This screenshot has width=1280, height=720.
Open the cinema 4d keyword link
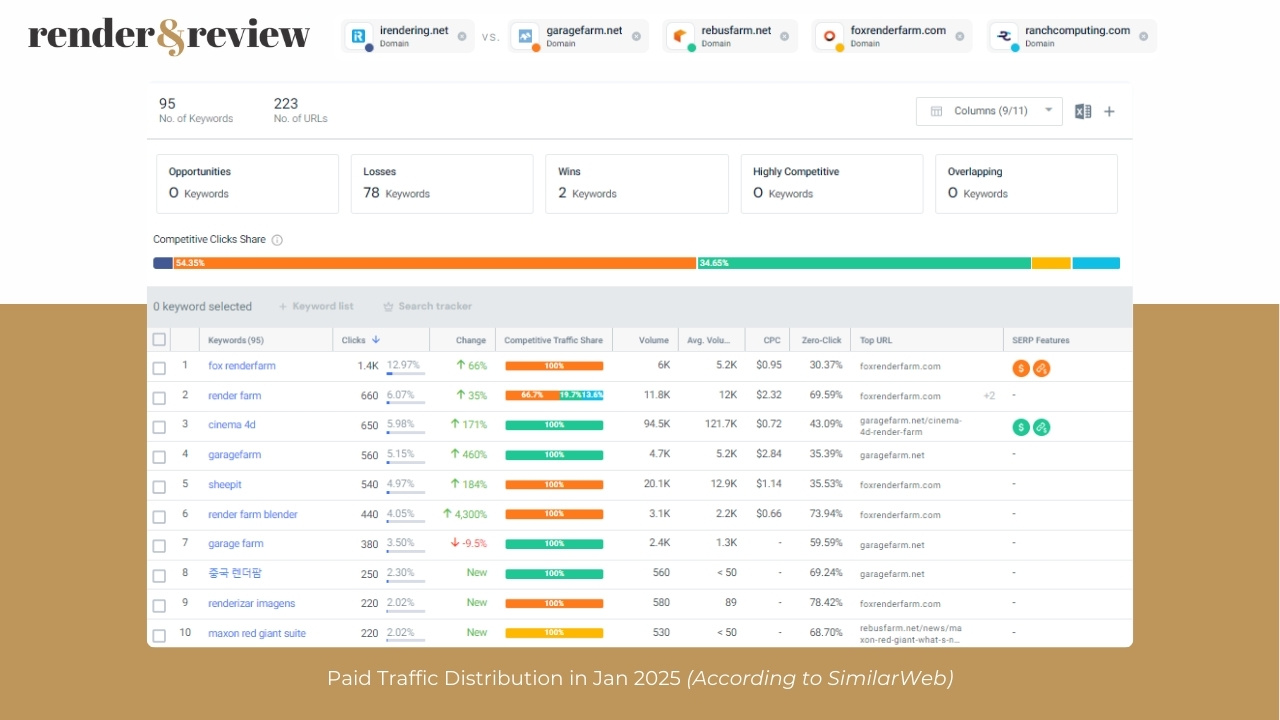click(232, 425)
